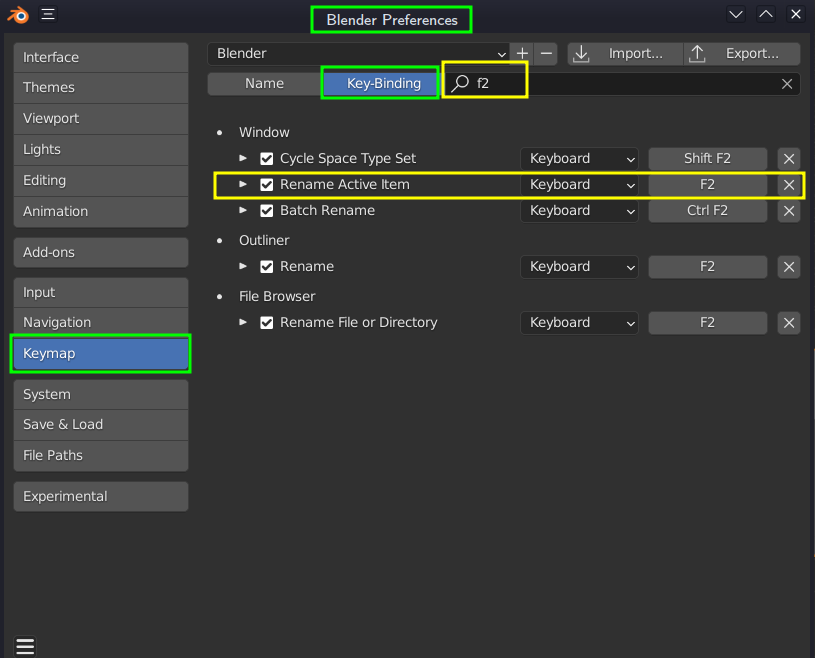815x658 pixels.
Task: Open the Animation section
Action: pyautogui.click(x=101, y=212)
